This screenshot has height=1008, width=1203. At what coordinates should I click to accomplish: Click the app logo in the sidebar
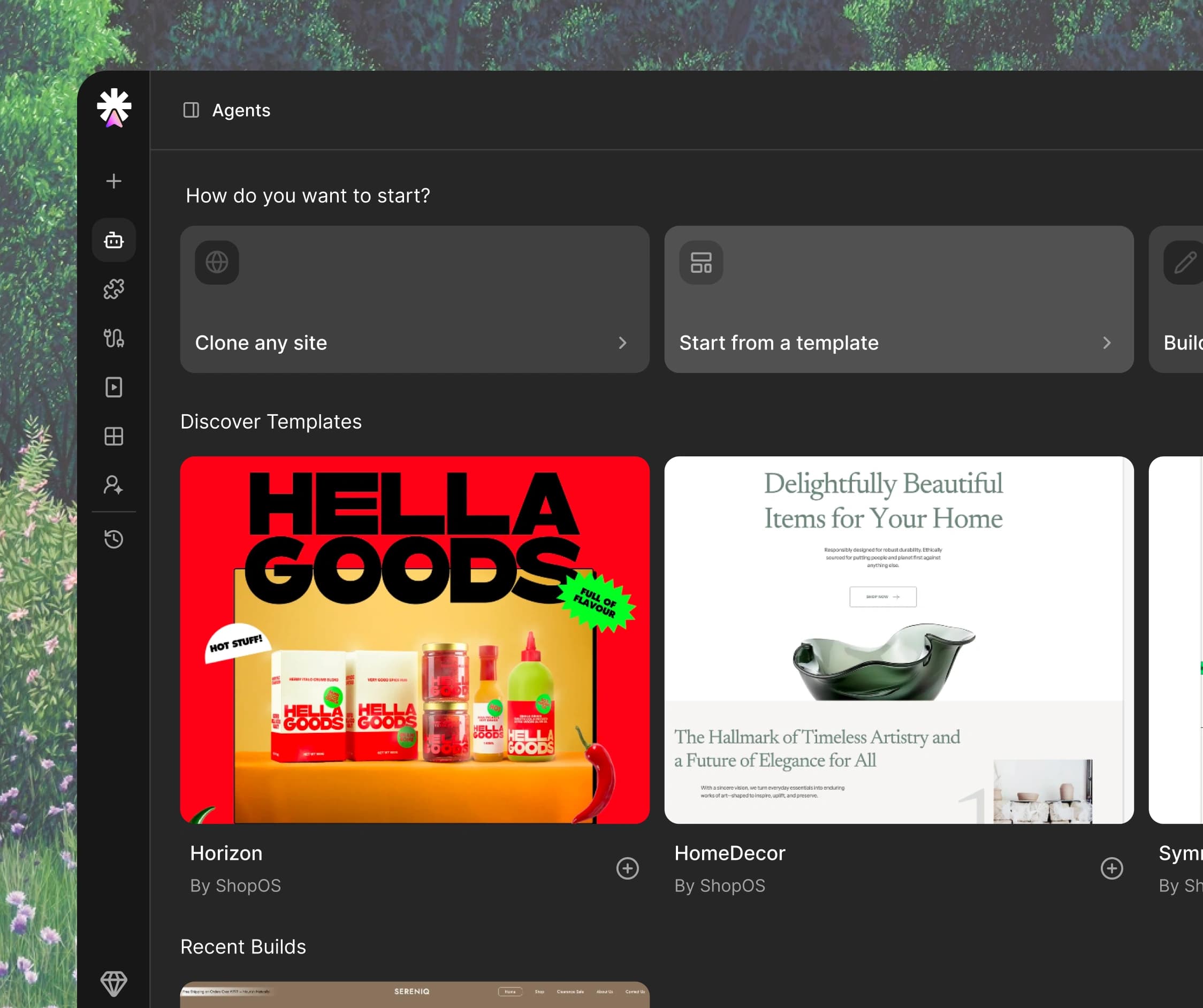(x=114, y=108)
